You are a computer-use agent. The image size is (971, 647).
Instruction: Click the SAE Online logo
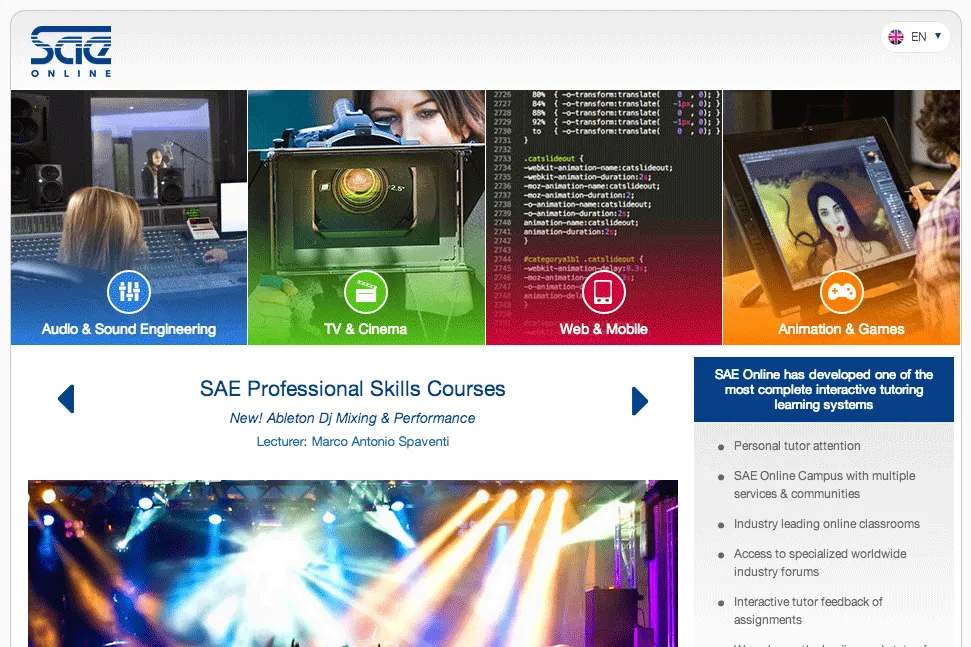[x=71, y=51]
